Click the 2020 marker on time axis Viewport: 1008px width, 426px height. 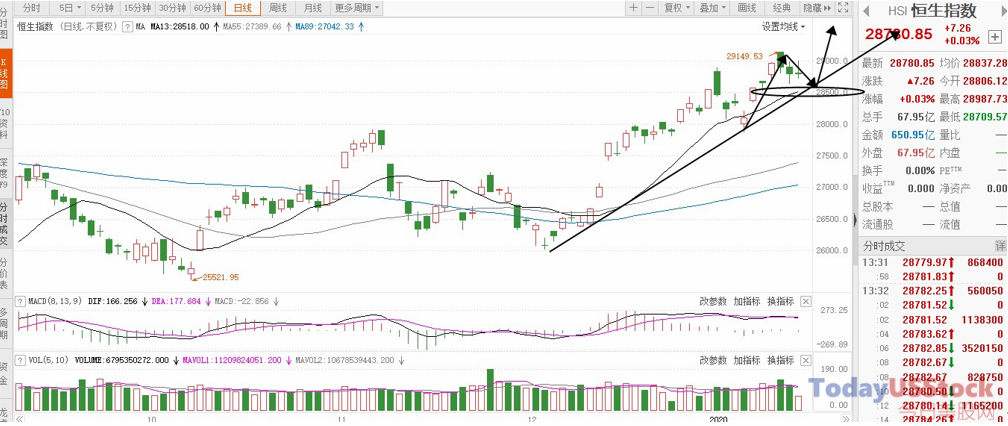tap(718, 418)
